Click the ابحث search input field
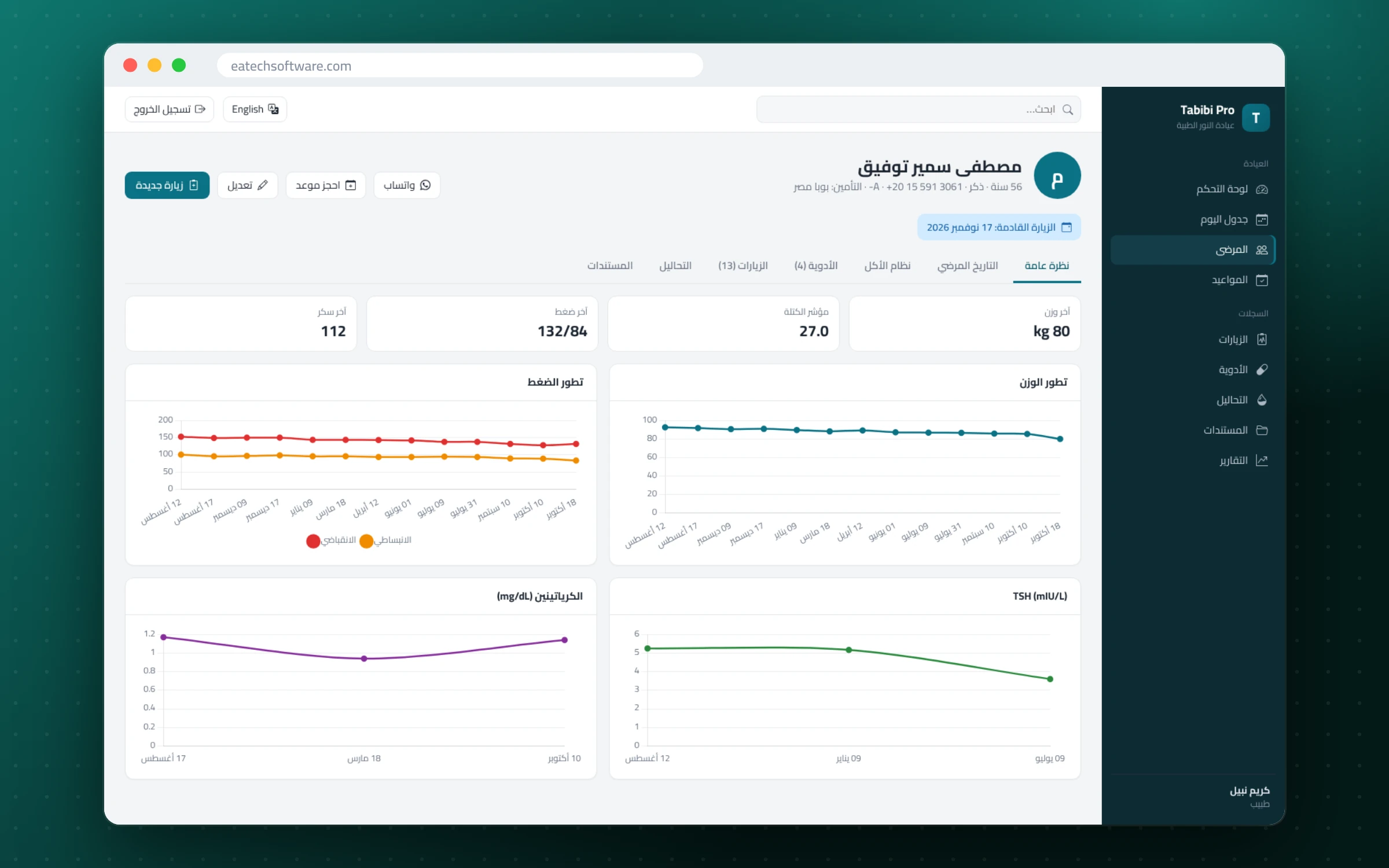Viewport: 1389px width, 868px height. pyautogui.click(x=918, y=109)
